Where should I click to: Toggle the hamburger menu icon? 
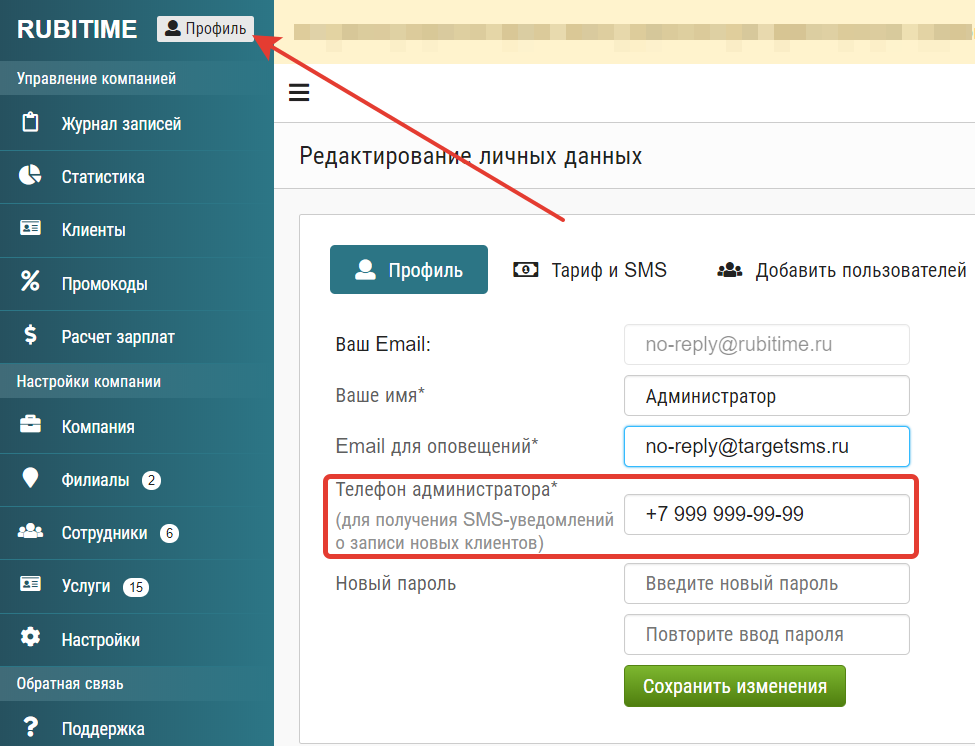(299, 93)
